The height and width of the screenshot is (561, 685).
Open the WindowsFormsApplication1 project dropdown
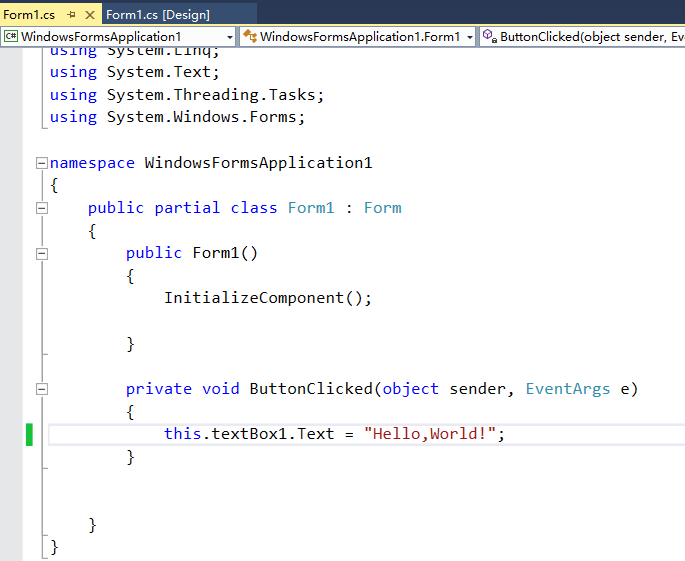(118, 37)
